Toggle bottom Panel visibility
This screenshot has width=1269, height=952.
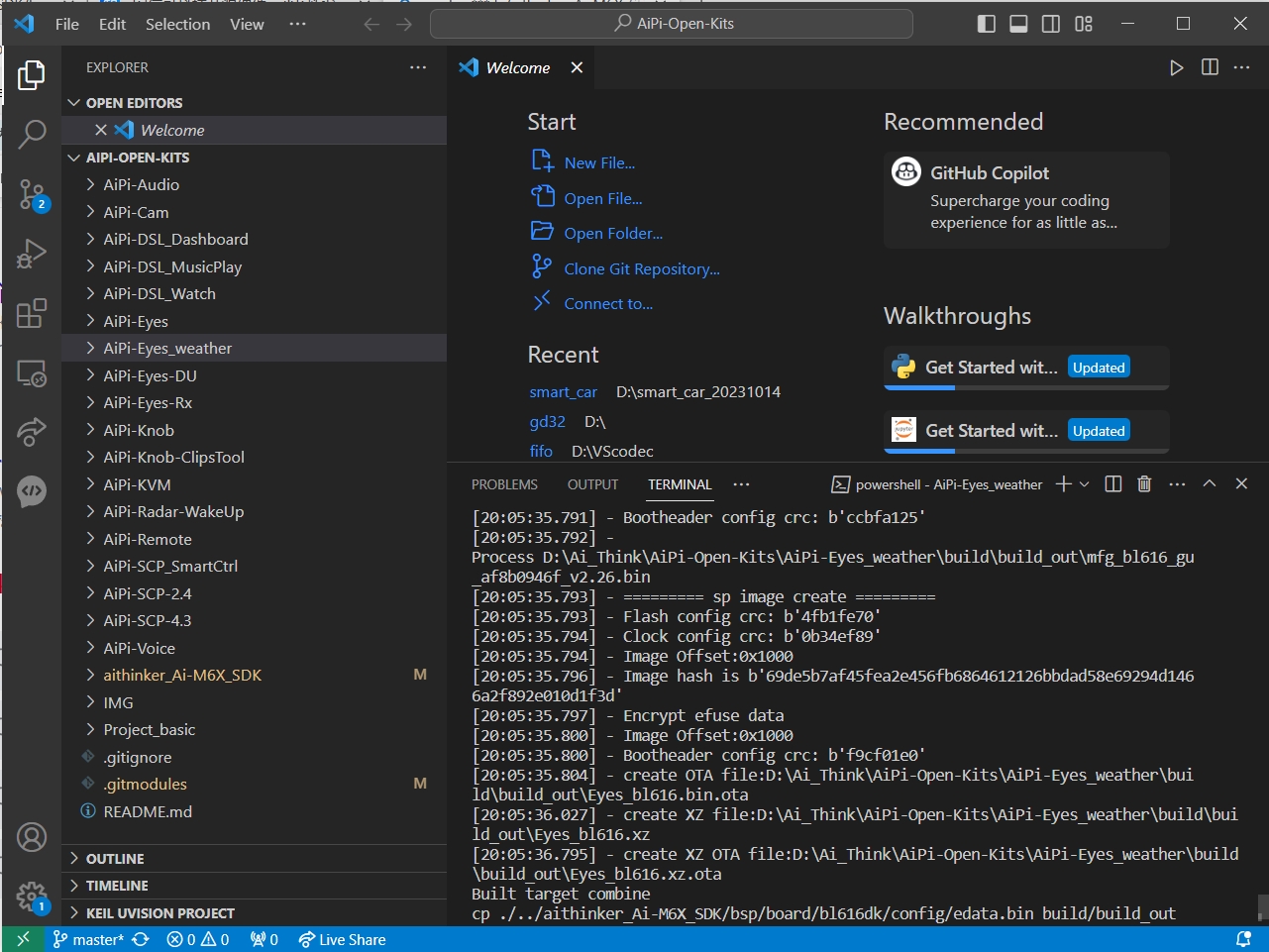(x=1018, y=24)
